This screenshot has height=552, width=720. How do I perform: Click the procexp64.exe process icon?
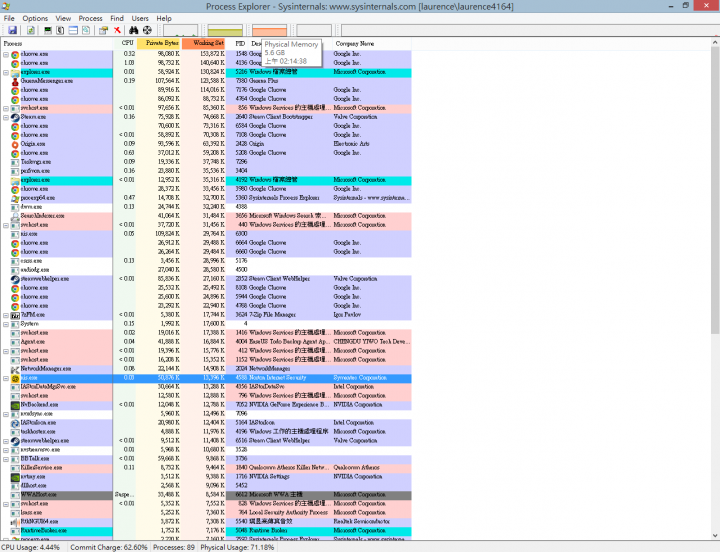tap(15, 198)
